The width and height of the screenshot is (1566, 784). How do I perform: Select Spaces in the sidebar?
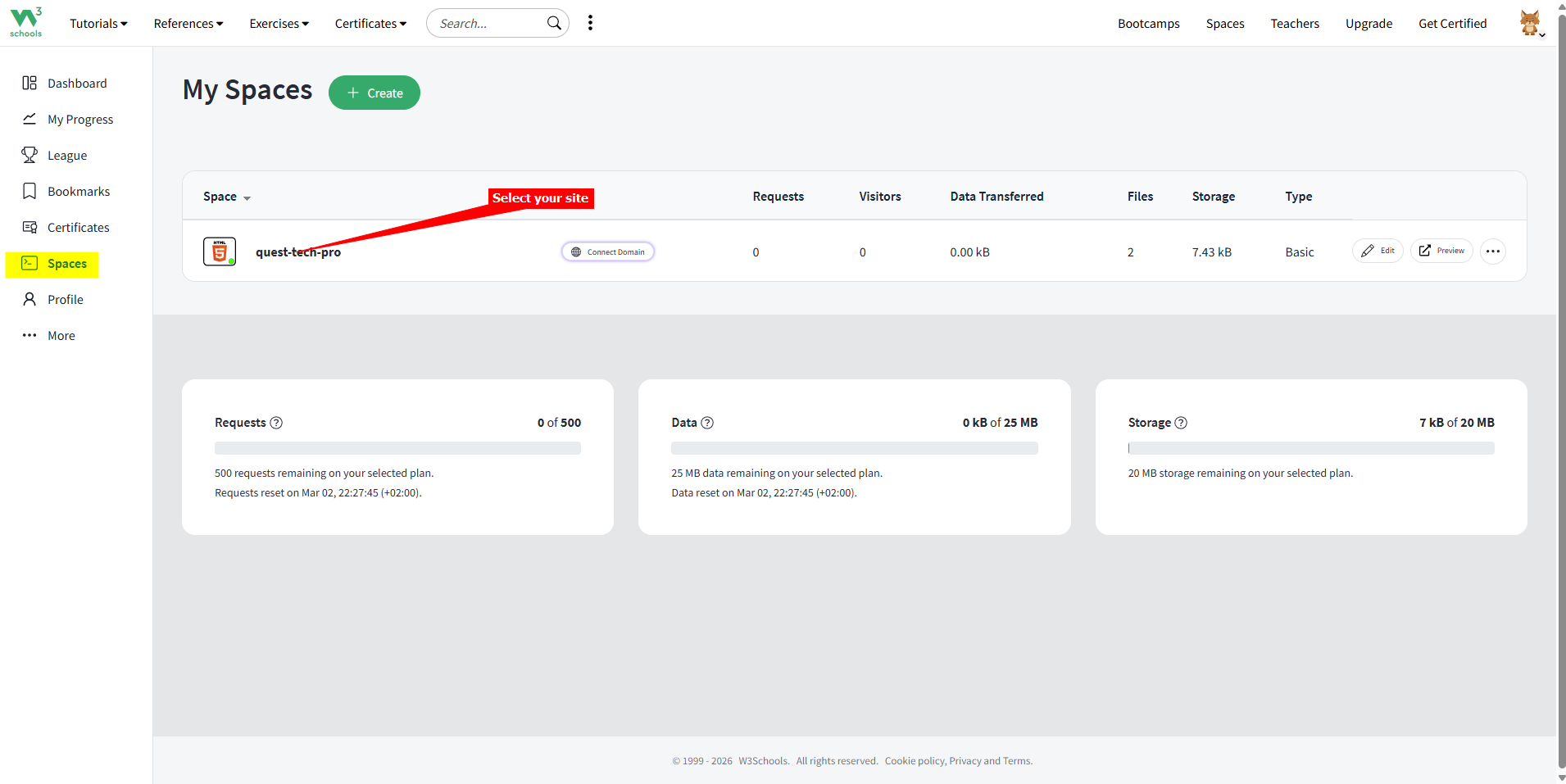52,264
